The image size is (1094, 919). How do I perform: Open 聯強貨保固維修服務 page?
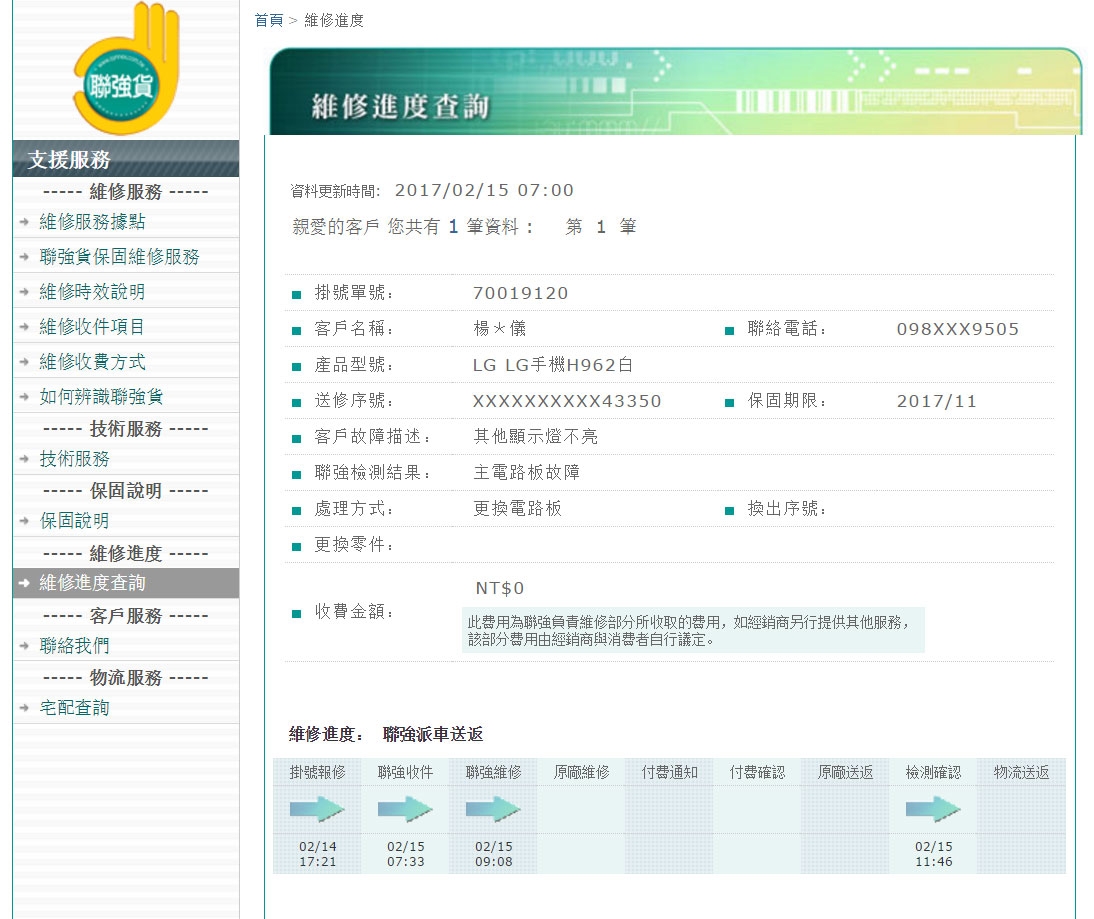(x=119, y=257)
